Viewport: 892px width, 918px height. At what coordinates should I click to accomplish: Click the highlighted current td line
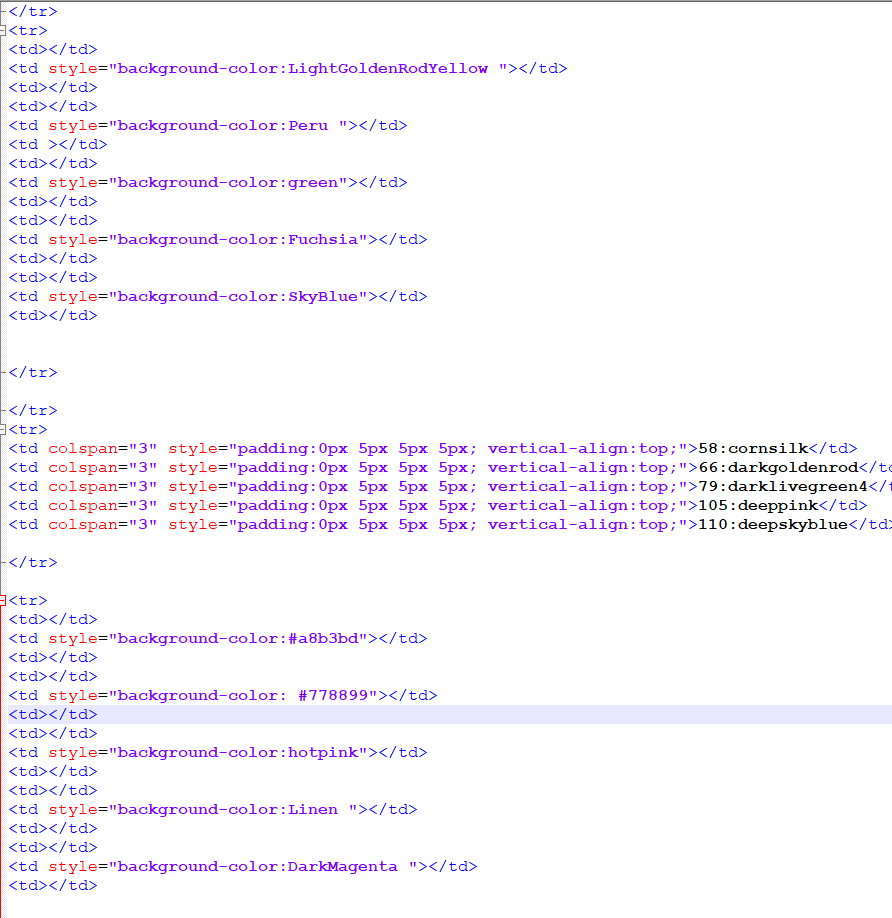(450, 715)
